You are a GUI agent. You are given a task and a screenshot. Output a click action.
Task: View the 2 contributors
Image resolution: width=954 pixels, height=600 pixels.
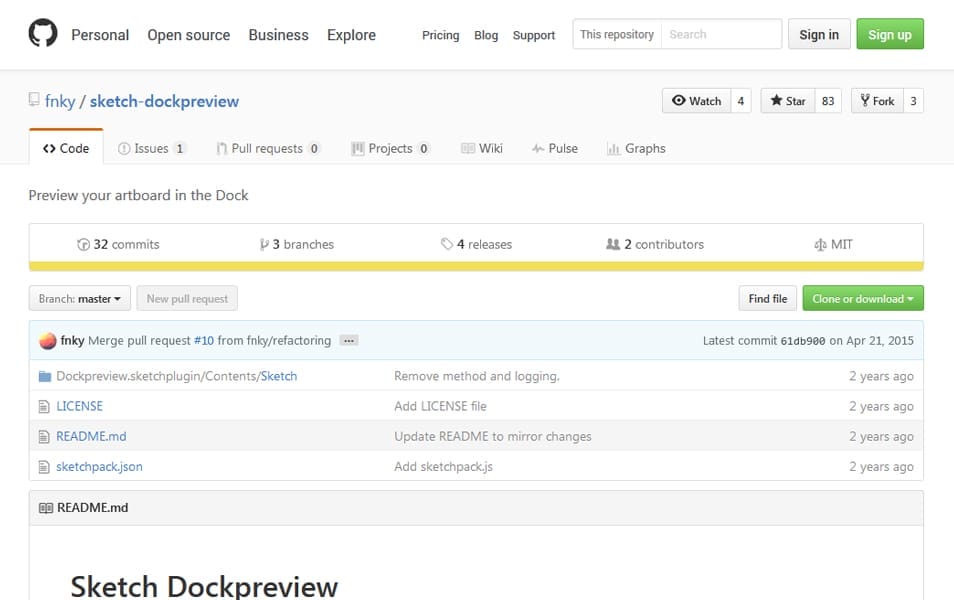click(655, 245)
